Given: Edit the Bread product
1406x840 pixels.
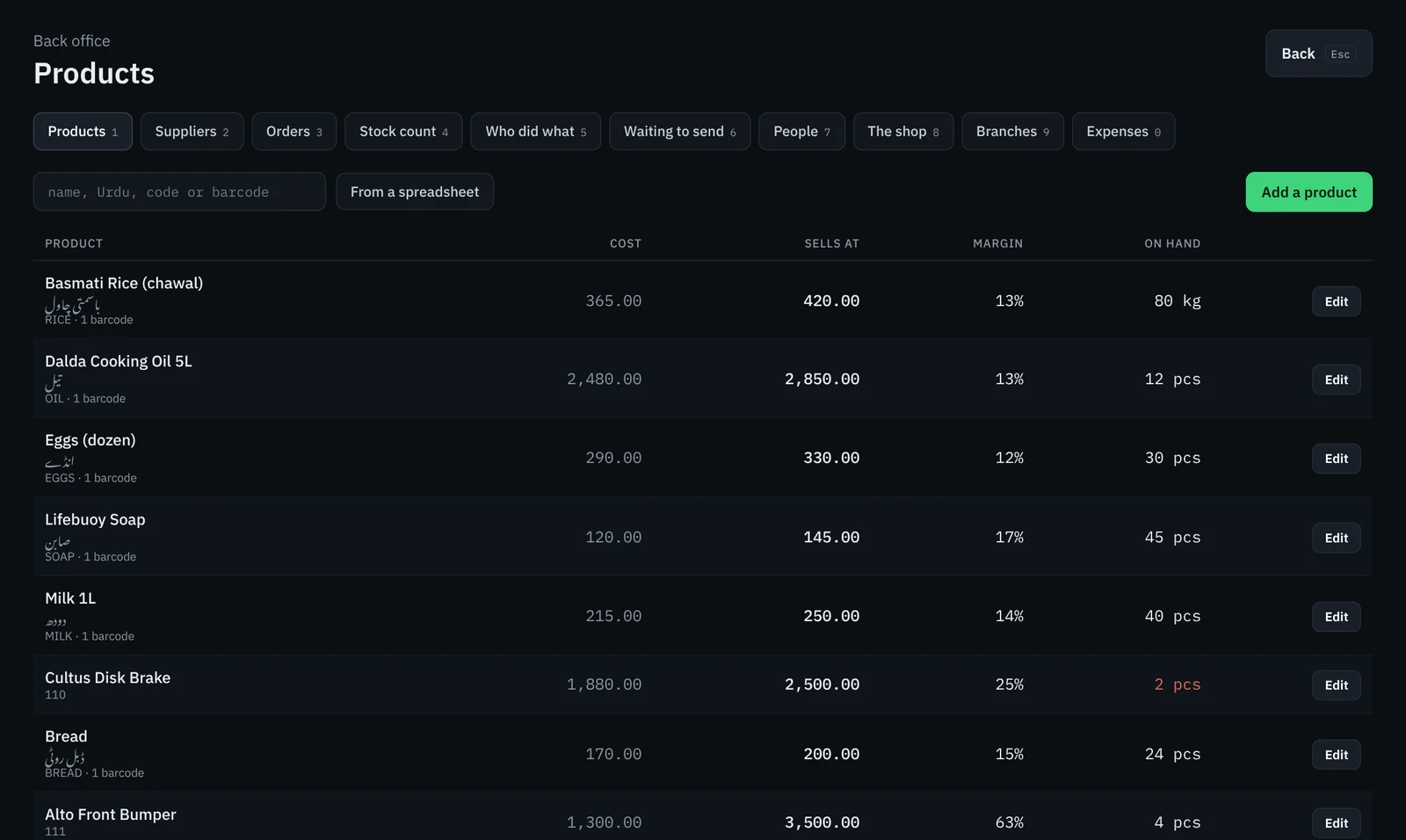Looking at the screenshot, I should point(1336,755).
